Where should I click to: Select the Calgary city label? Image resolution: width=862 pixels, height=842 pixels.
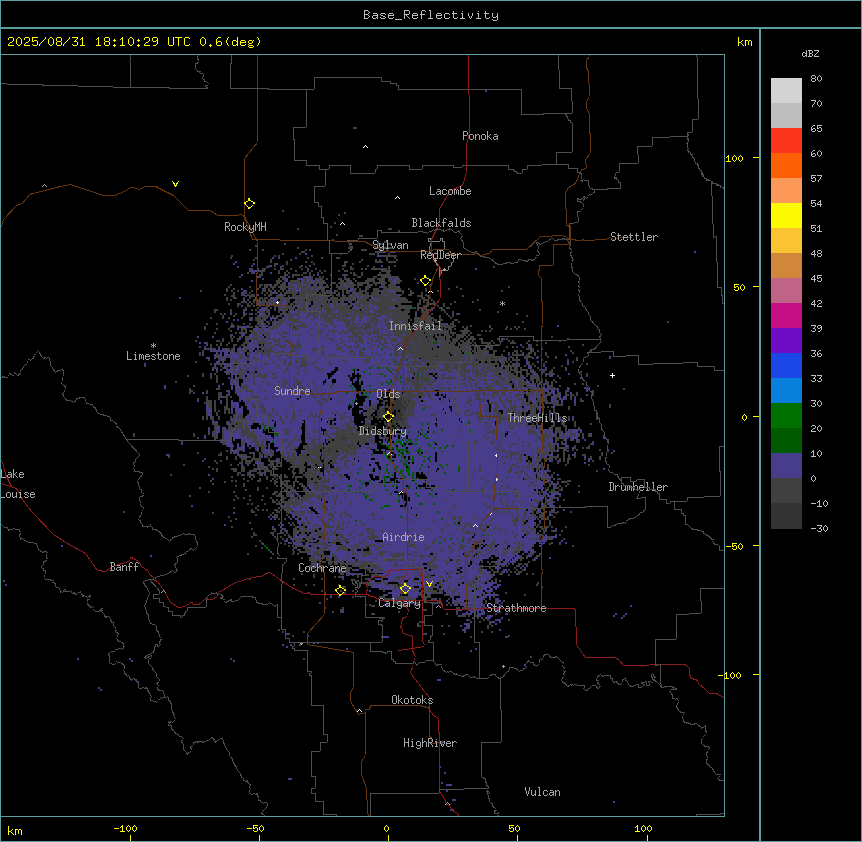click(399, 603)
